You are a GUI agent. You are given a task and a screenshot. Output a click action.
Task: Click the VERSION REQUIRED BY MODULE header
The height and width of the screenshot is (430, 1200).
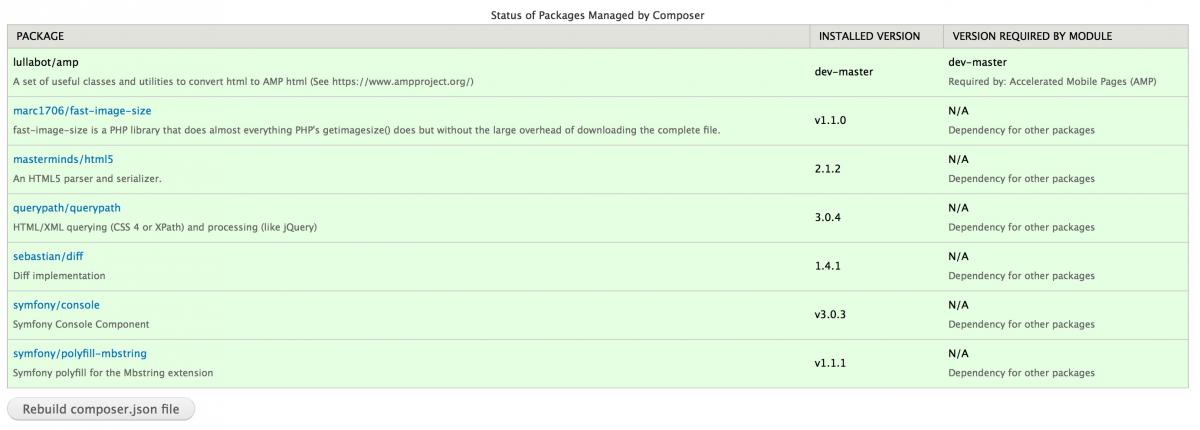click(1032, 36)
